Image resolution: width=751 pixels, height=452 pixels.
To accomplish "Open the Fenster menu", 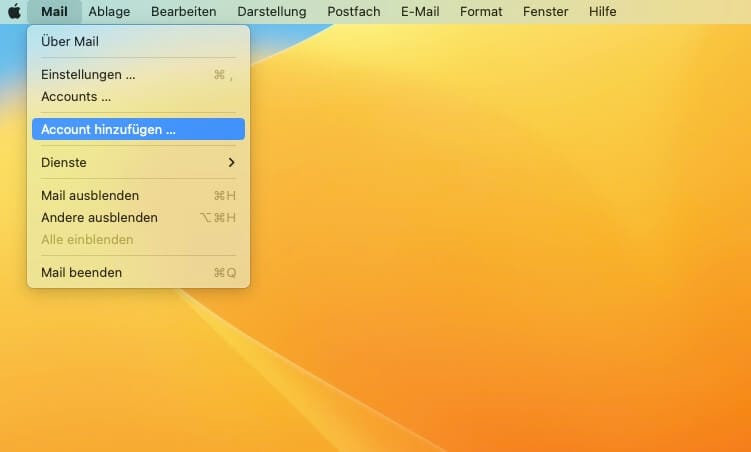I will pyautogui.click(x=545, y=12).
